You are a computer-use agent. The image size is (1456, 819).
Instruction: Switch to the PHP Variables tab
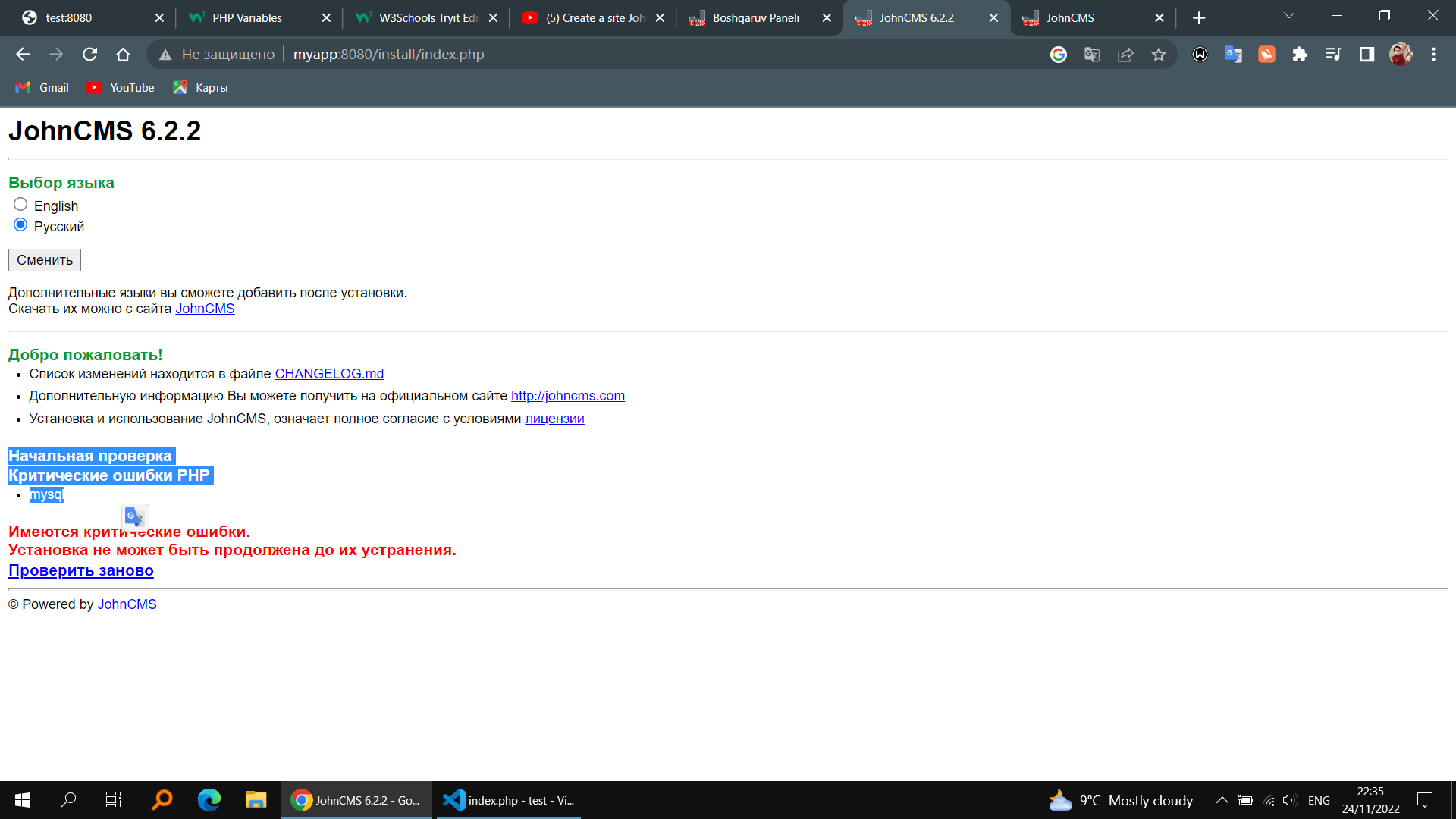click(x=247, y=17)
